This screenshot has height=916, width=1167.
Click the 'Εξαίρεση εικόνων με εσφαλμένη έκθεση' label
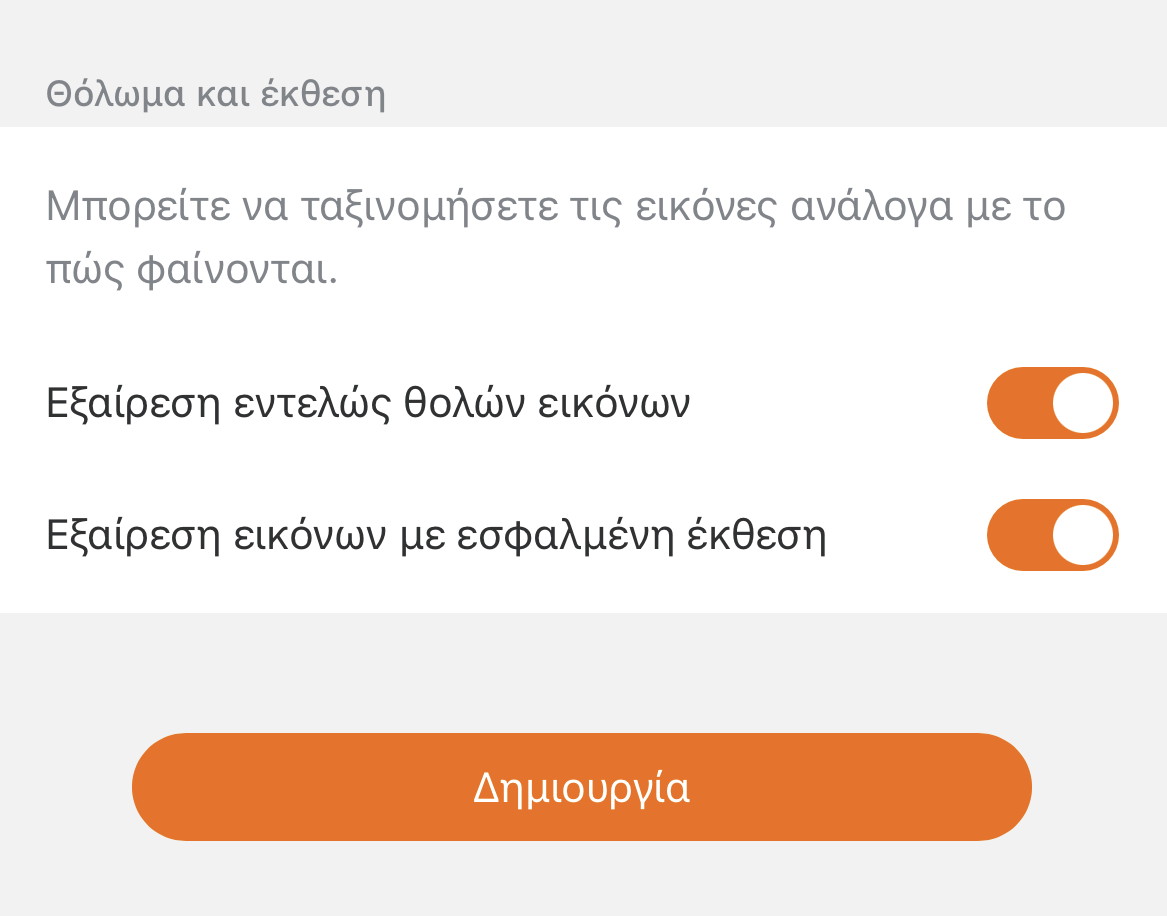436,536
